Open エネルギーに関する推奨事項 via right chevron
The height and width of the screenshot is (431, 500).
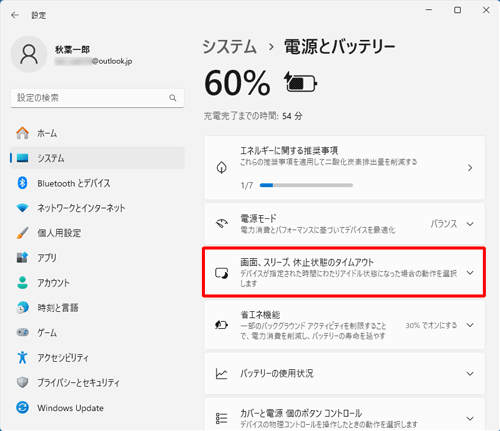470,168
